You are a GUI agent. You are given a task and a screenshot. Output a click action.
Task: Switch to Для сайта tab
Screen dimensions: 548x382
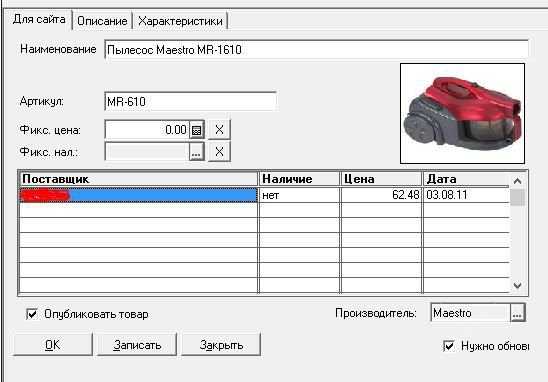(39, 19)
